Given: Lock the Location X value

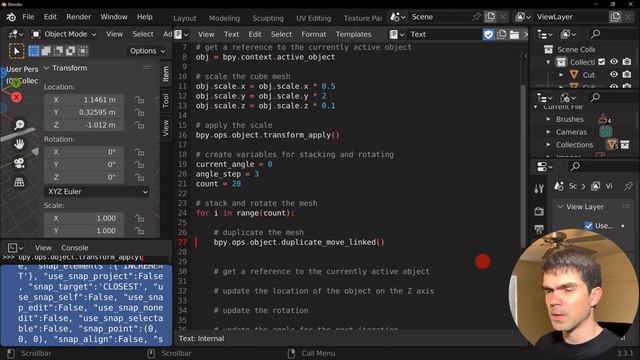Looking at the screenshot, I should pos(139,100).
